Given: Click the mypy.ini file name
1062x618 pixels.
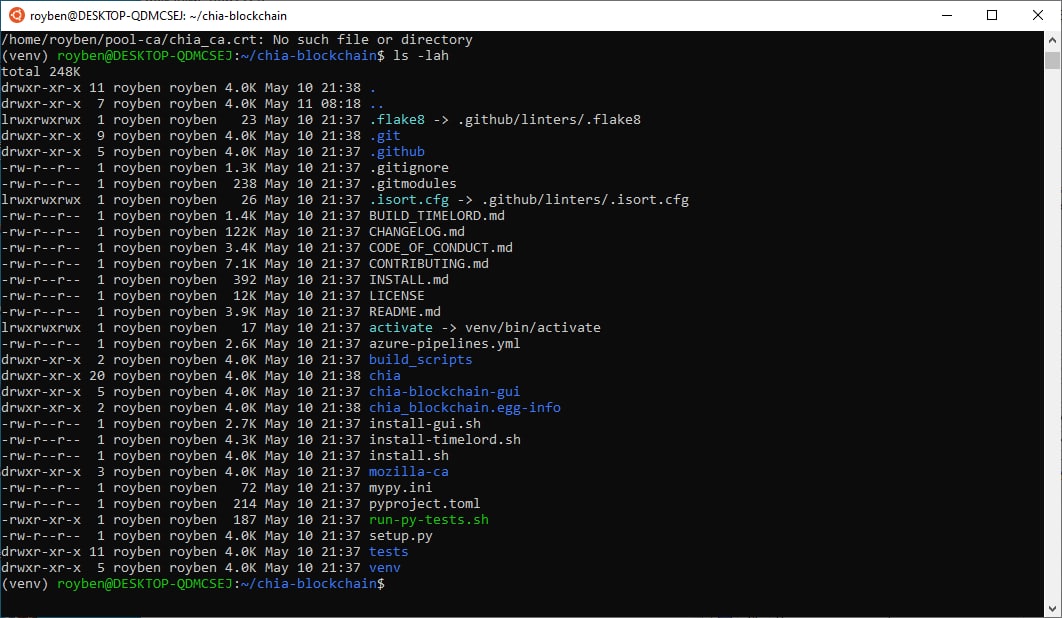Looking at the screenshot, I should (401, 488).
